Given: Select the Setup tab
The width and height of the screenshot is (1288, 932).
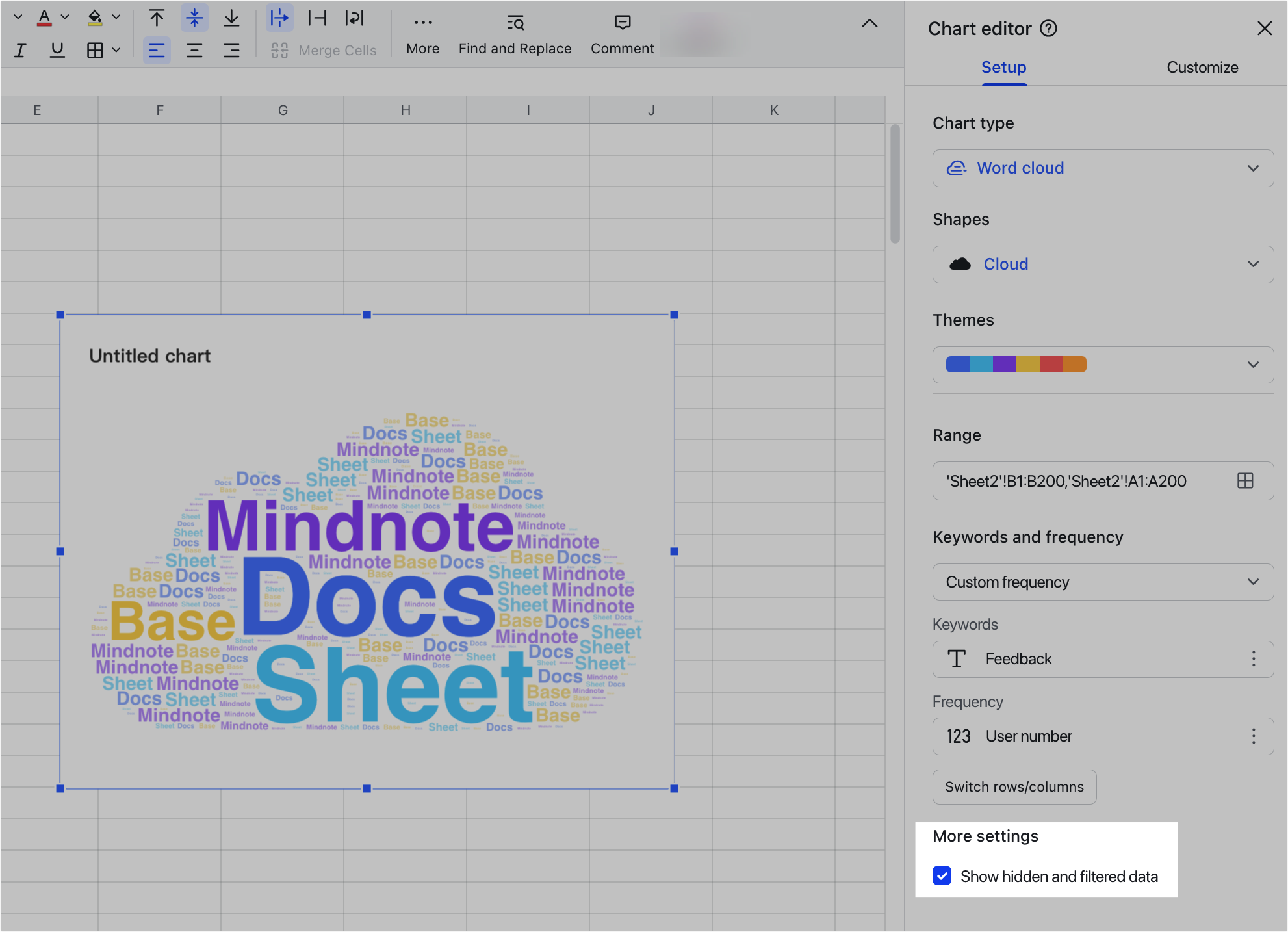Looking at the screenshot, I should click(x=1003, y=67).
